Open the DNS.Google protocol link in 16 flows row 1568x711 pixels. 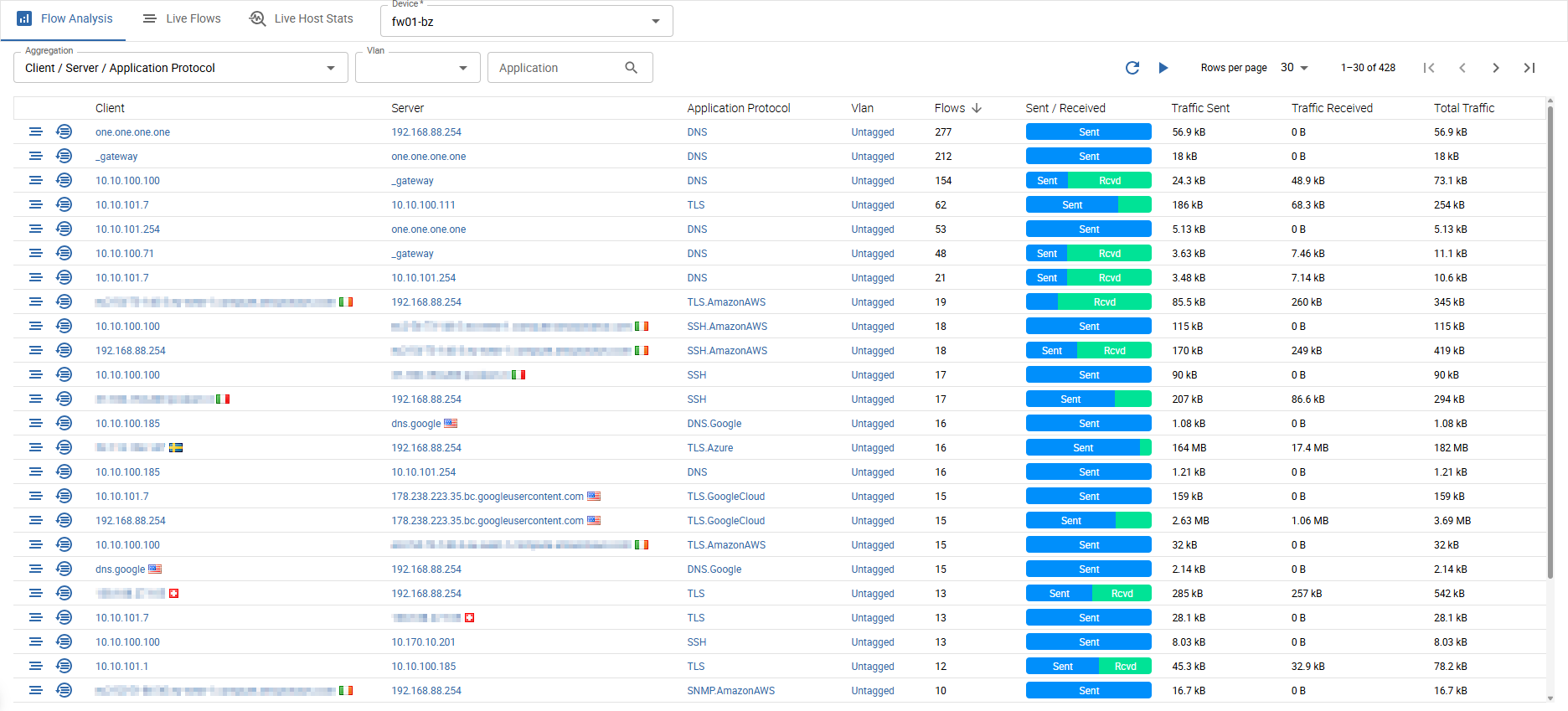(x=714, y=424)
